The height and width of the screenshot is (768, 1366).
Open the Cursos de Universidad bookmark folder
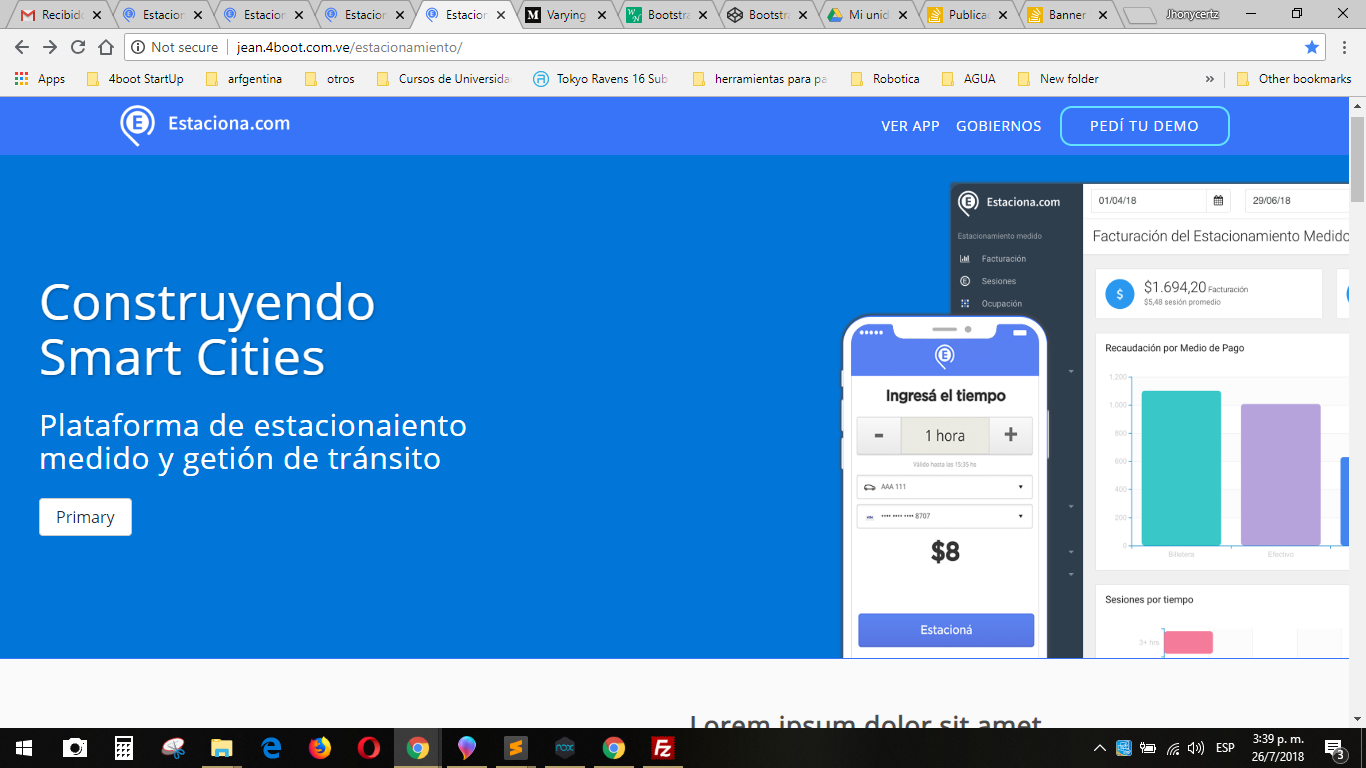pos(443,79)
